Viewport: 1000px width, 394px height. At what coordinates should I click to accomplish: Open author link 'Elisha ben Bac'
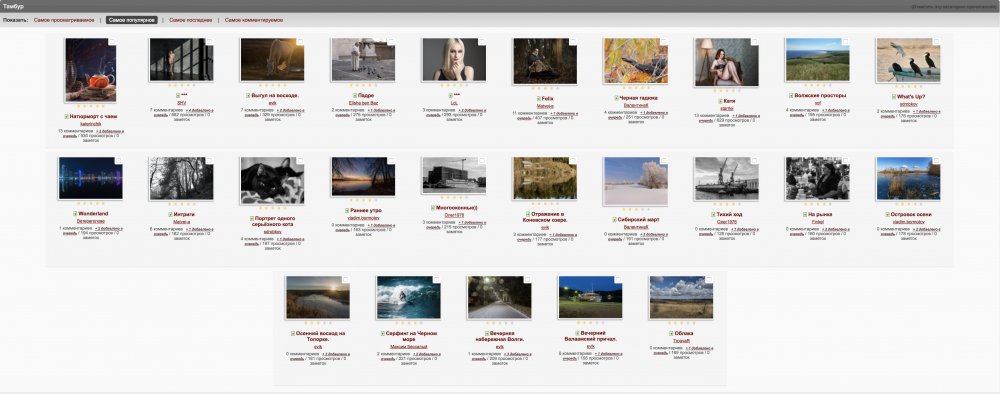[x=364, y=103]
